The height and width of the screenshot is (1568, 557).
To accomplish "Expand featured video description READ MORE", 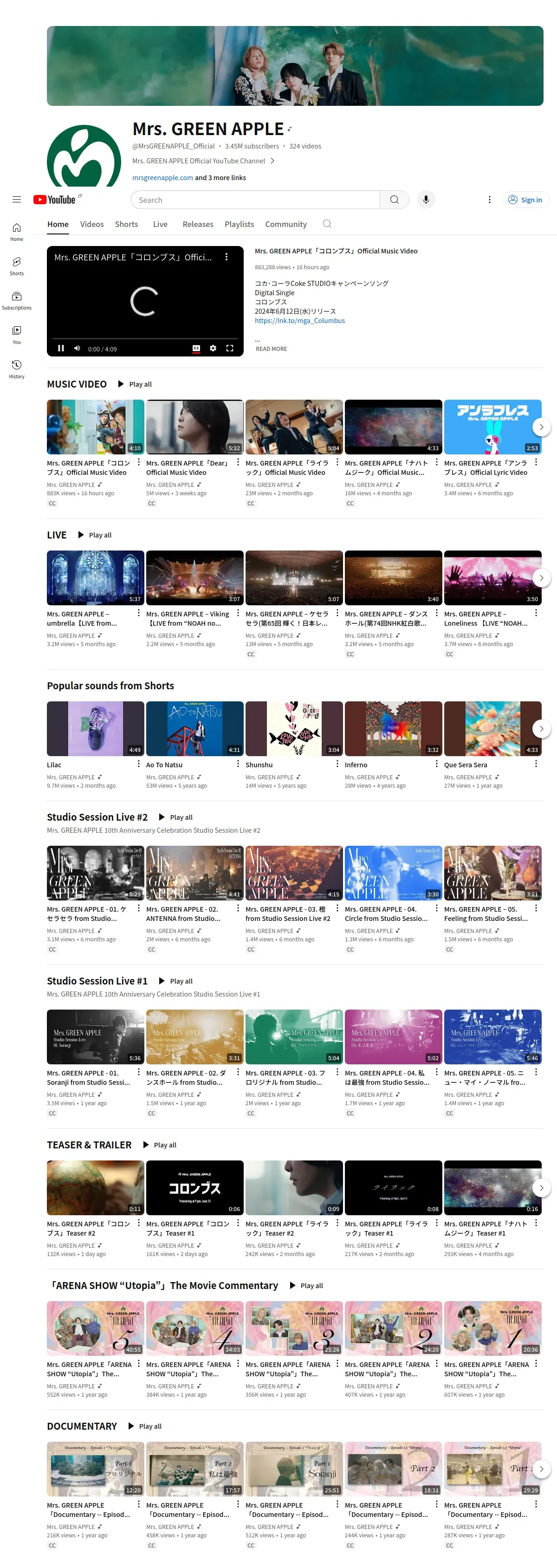I will point(271,349).
